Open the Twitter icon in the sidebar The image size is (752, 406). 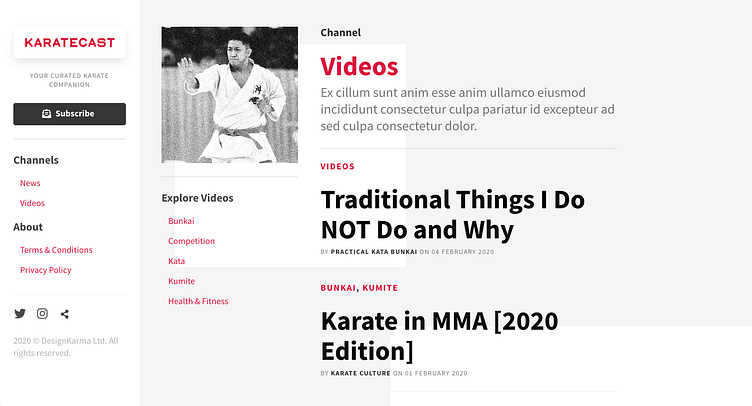(20, 313)
